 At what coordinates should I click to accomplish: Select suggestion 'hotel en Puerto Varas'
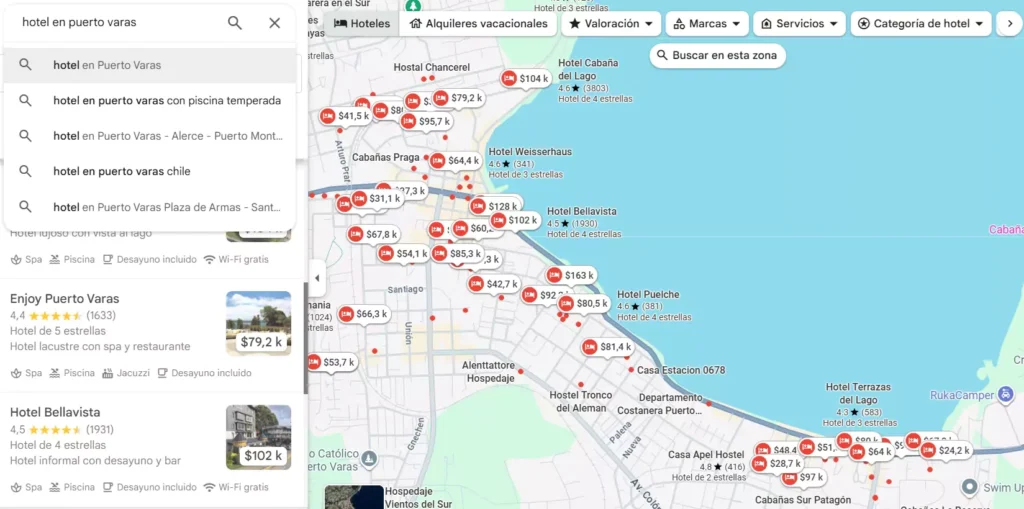150,65
